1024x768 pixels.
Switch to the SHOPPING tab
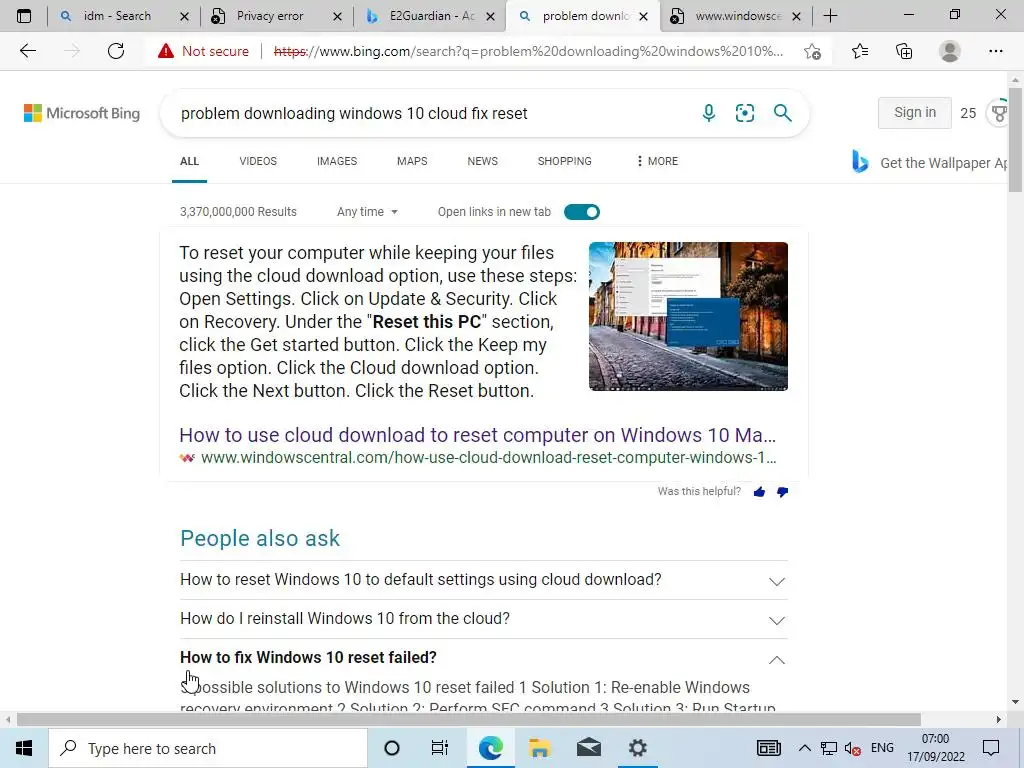pyautogui.click(x=565, y=161)
